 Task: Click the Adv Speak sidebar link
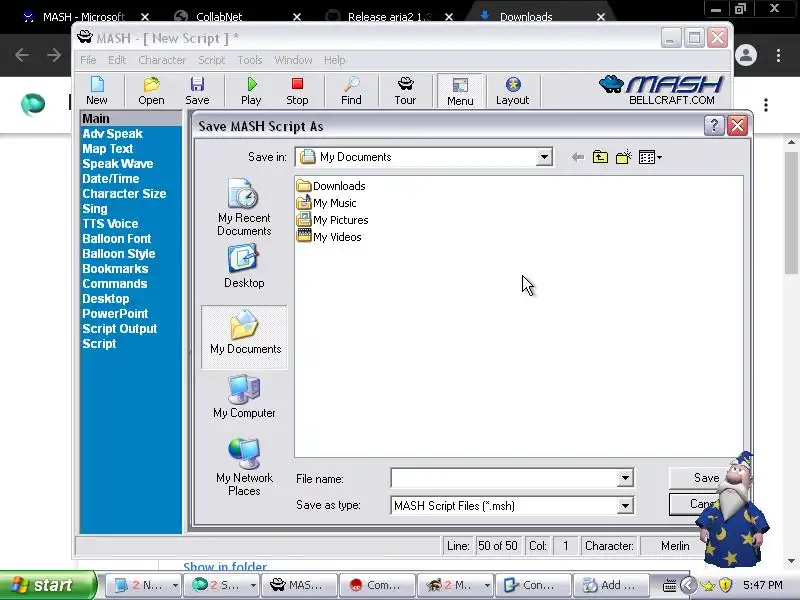112,134
